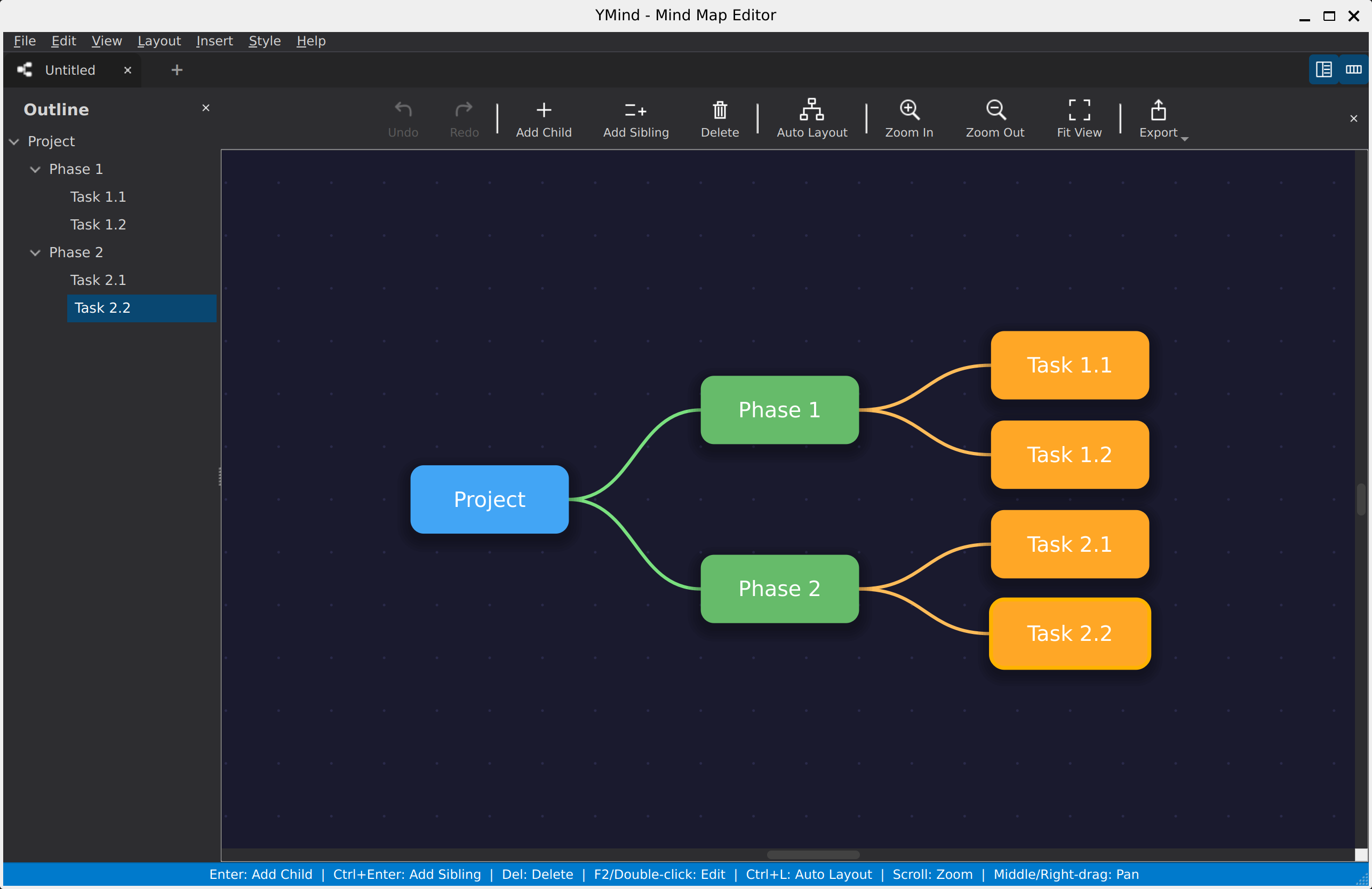Open the Layout menu
The image size is (1372, 889).
(158, 41)
